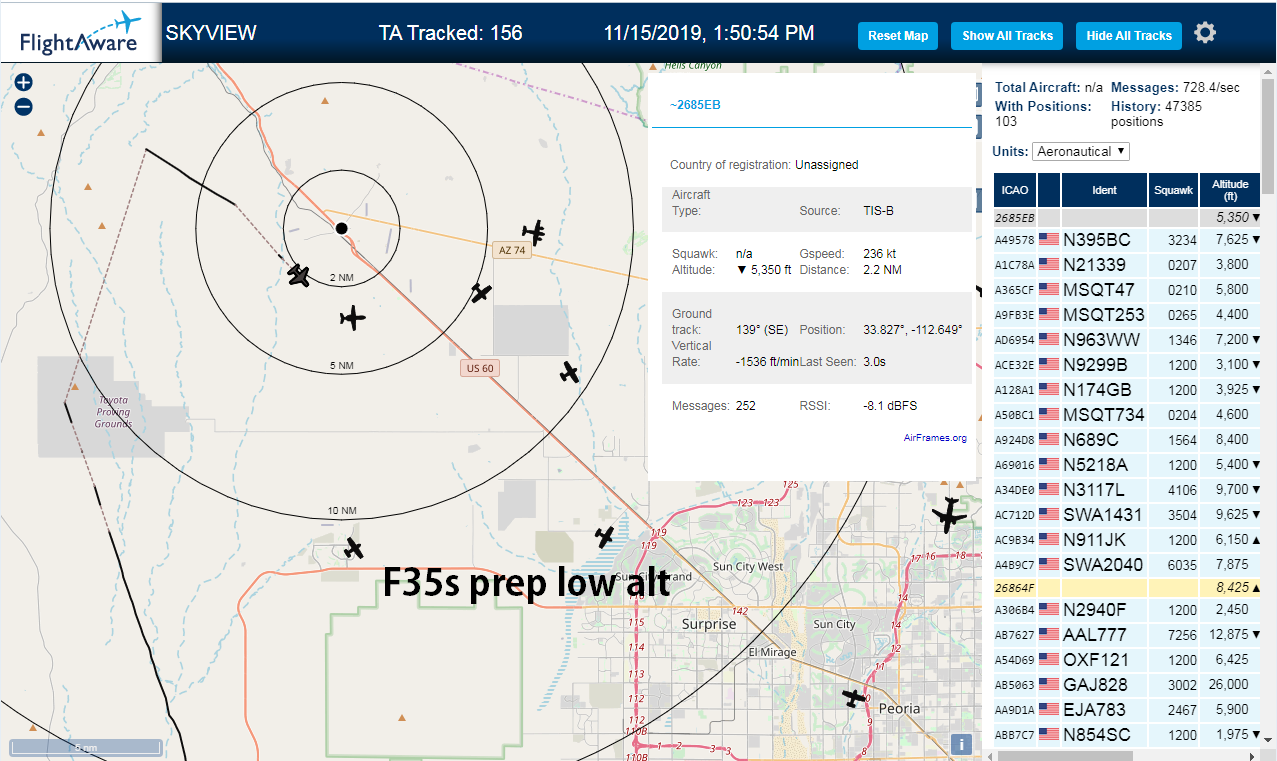
Task: Zoom in the map with plus button
Action: 24,83
